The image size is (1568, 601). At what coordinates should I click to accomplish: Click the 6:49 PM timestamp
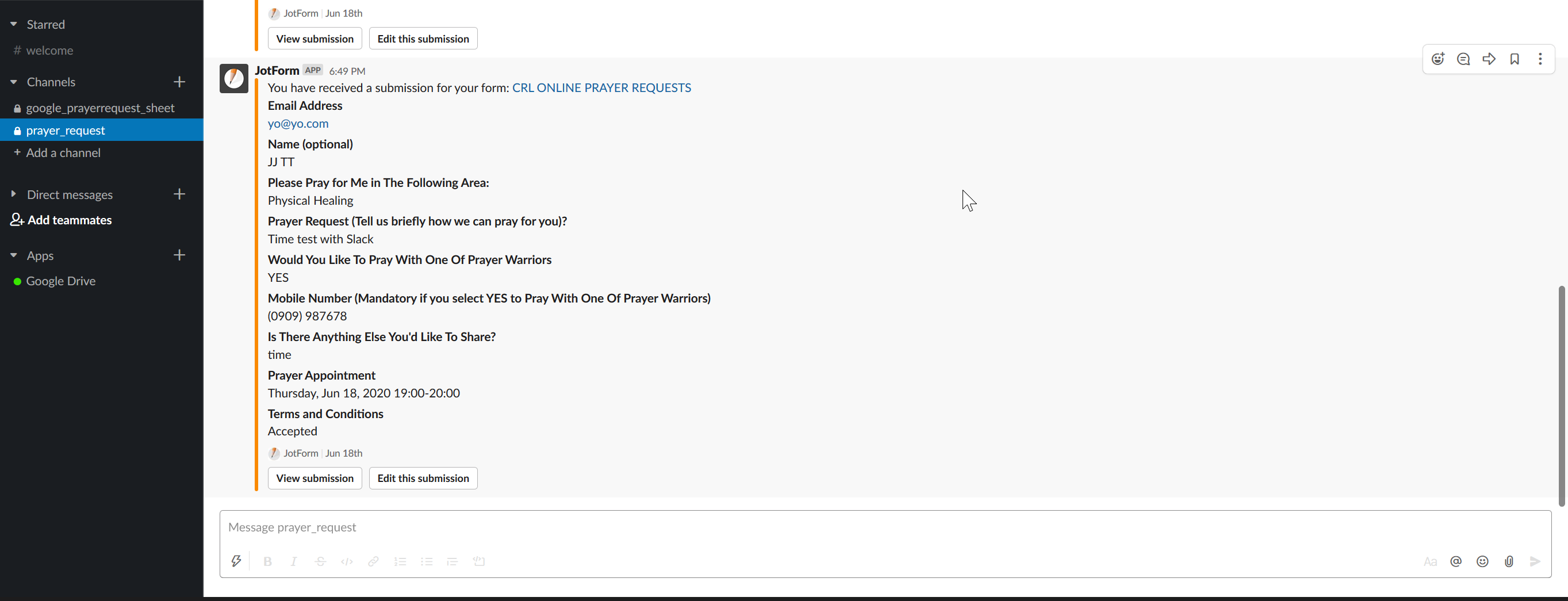pos(347,71)
